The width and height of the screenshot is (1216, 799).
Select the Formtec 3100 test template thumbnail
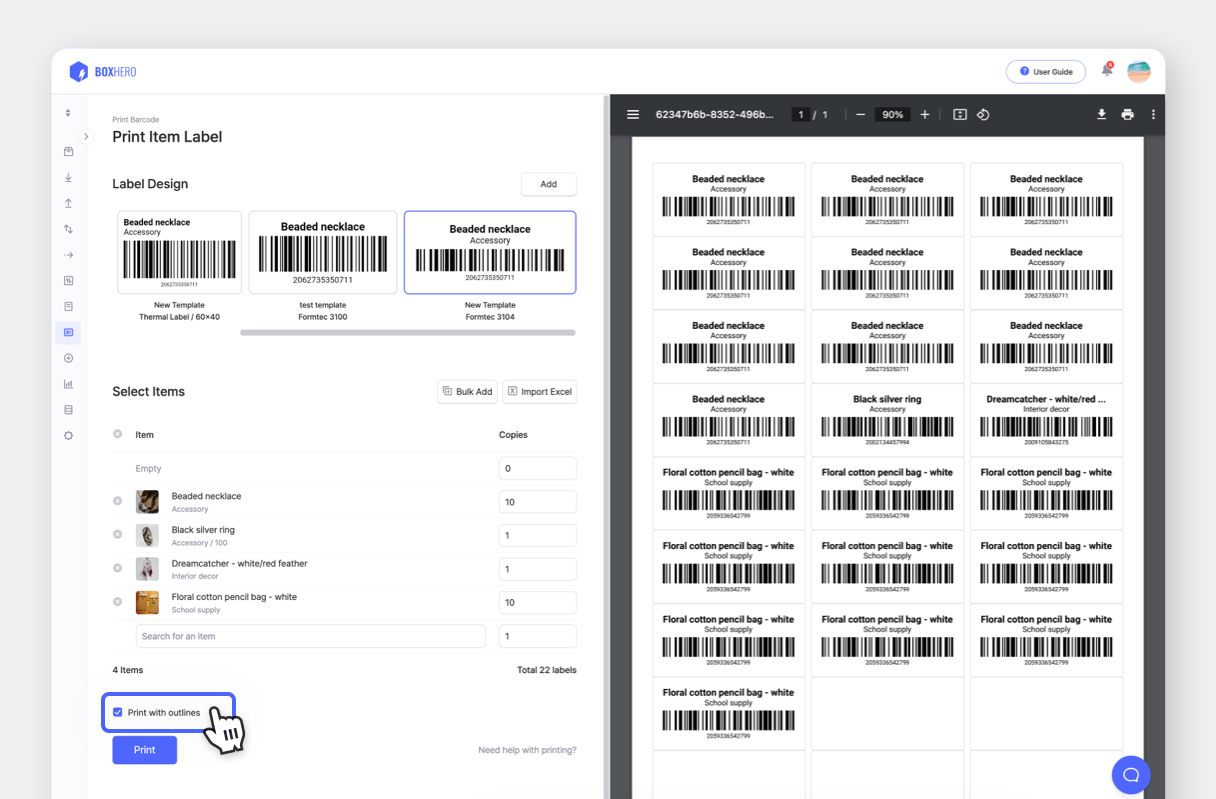(x=323, y=252)
